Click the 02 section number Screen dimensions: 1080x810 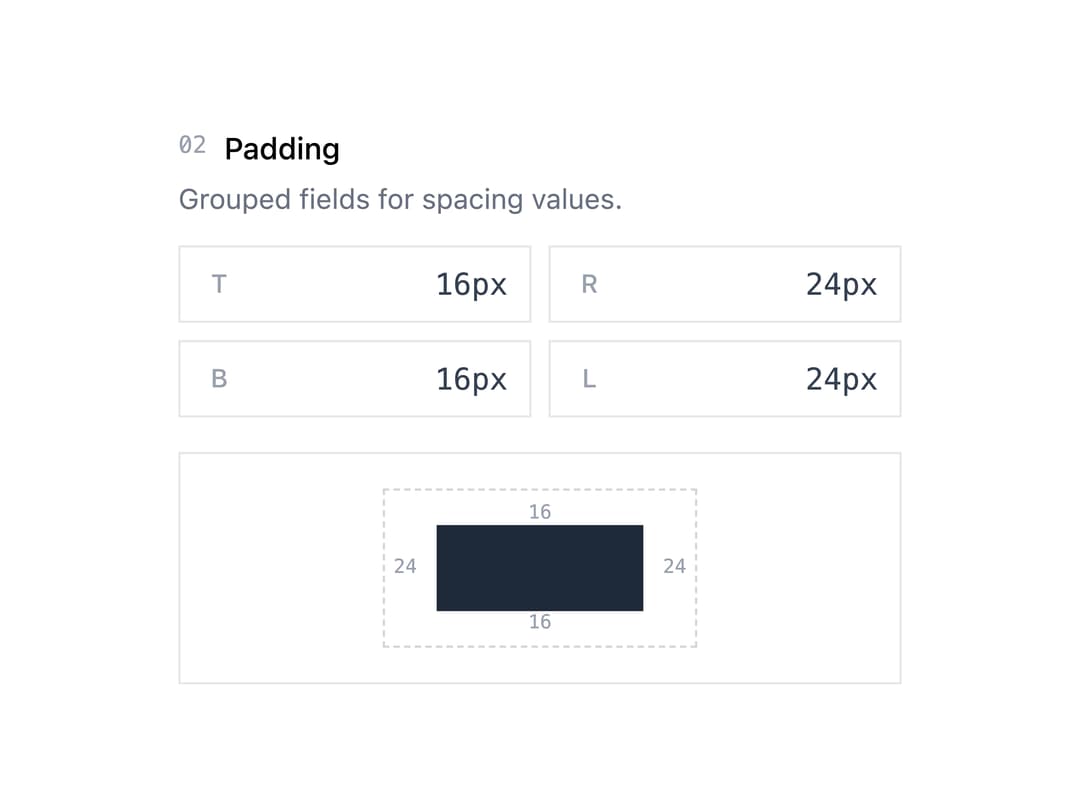point(192,145)
